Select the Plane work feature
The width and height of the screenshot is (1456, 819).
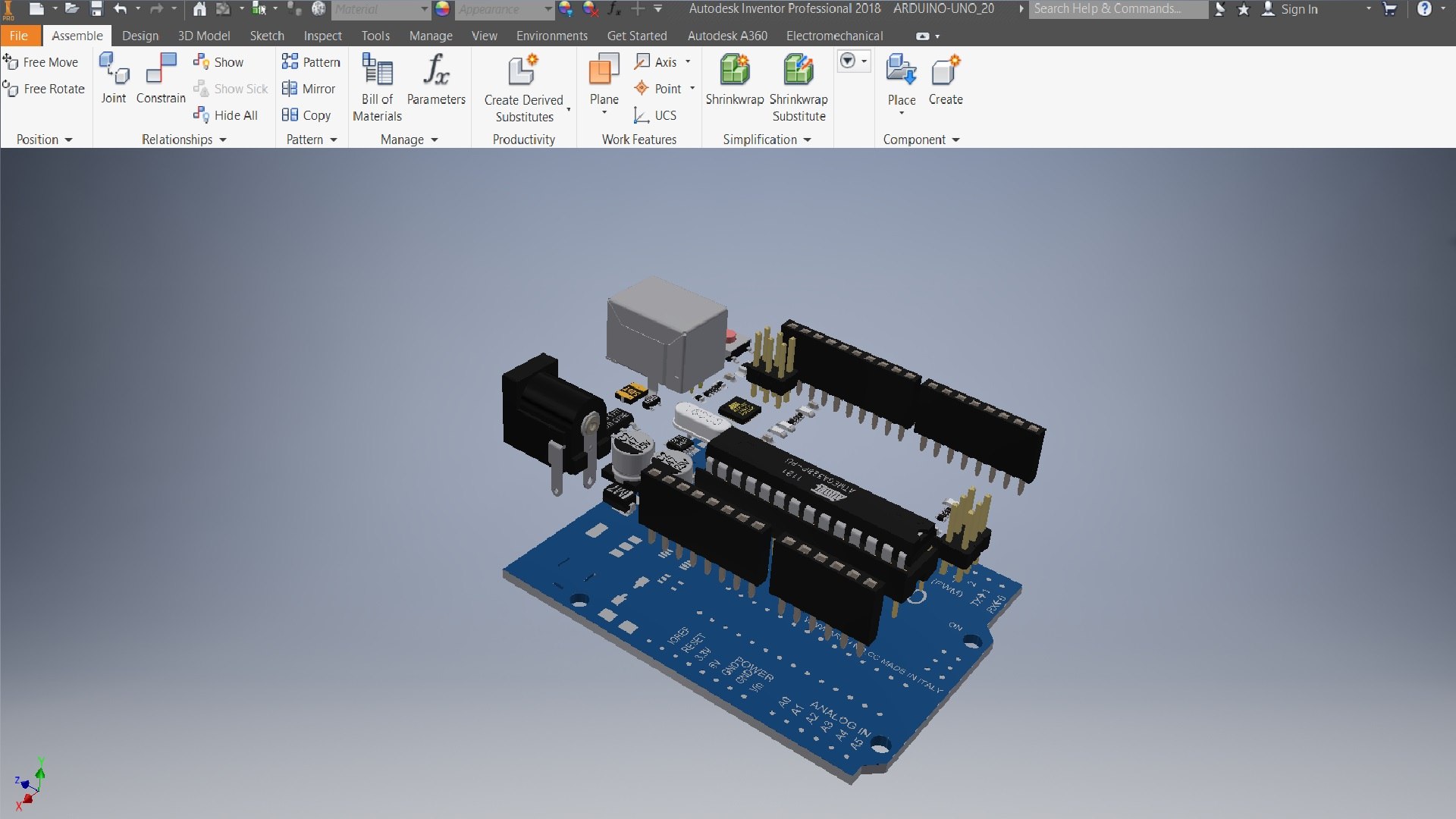(x=604, y=83)
